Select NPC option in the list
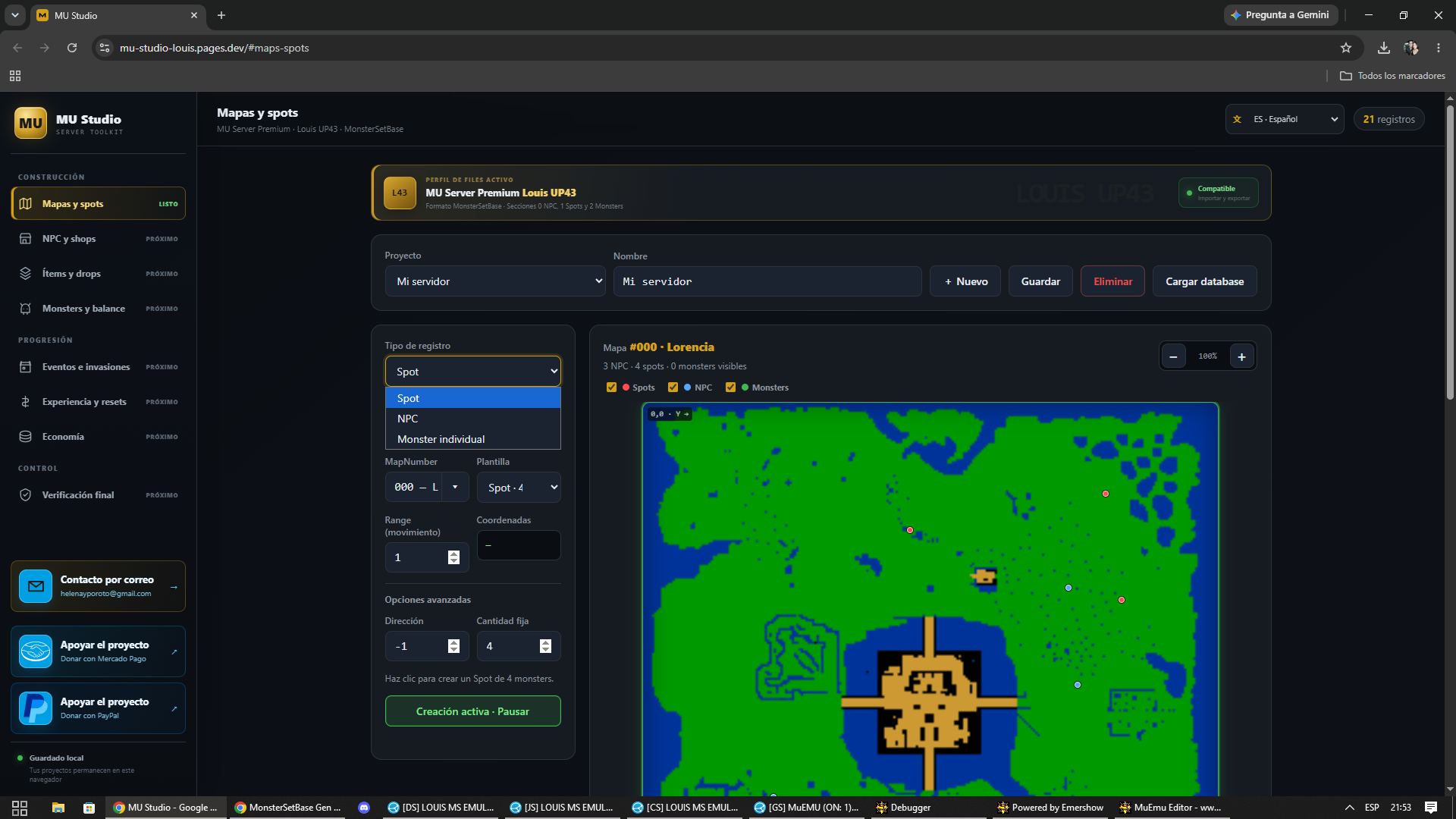 point(473,419)
